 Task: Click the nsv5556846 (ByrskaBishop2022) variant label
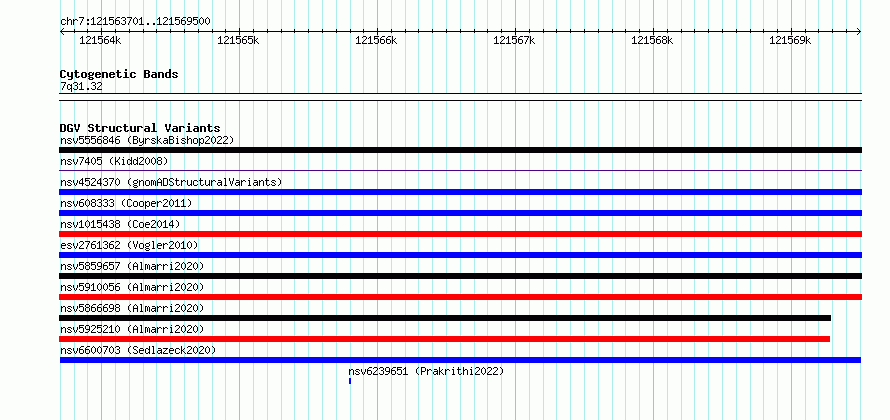[x=147, y=140]
